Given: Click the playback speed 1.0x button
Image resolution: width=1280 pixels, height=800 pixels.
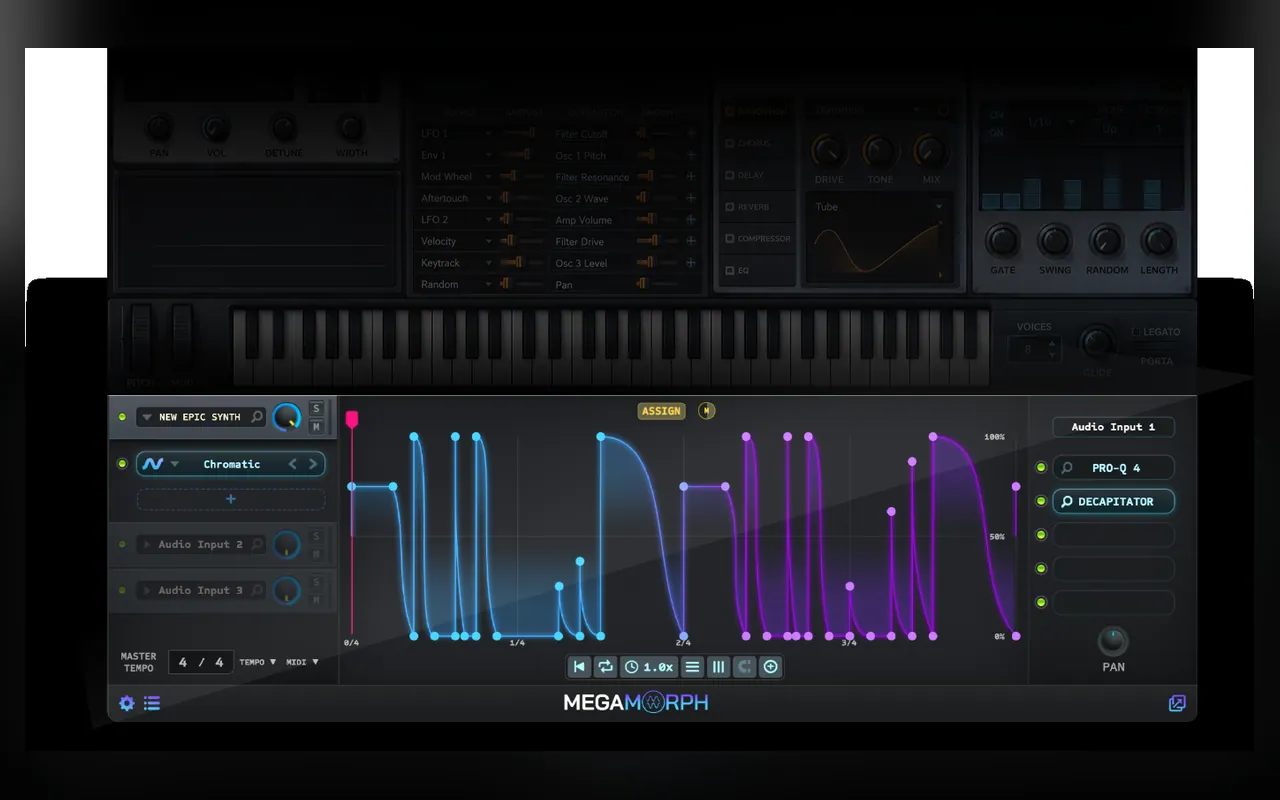Looking at the screenshot, I should point(648,667).
